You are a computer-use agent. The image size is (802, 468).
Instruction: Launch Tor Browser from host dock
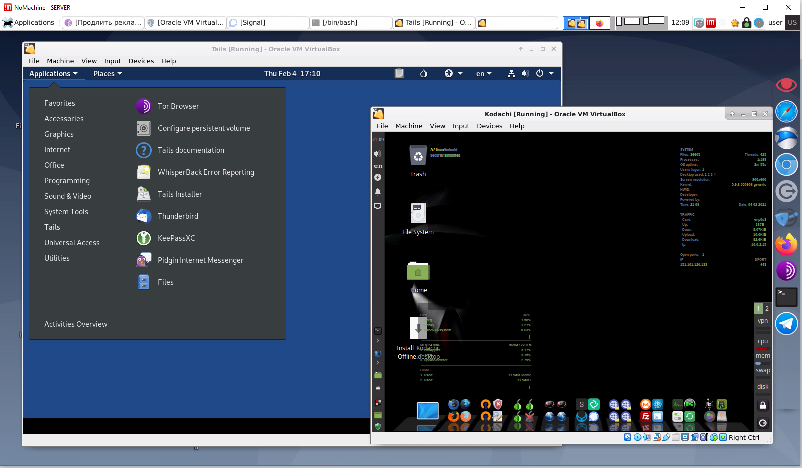(x=786, y=270)
